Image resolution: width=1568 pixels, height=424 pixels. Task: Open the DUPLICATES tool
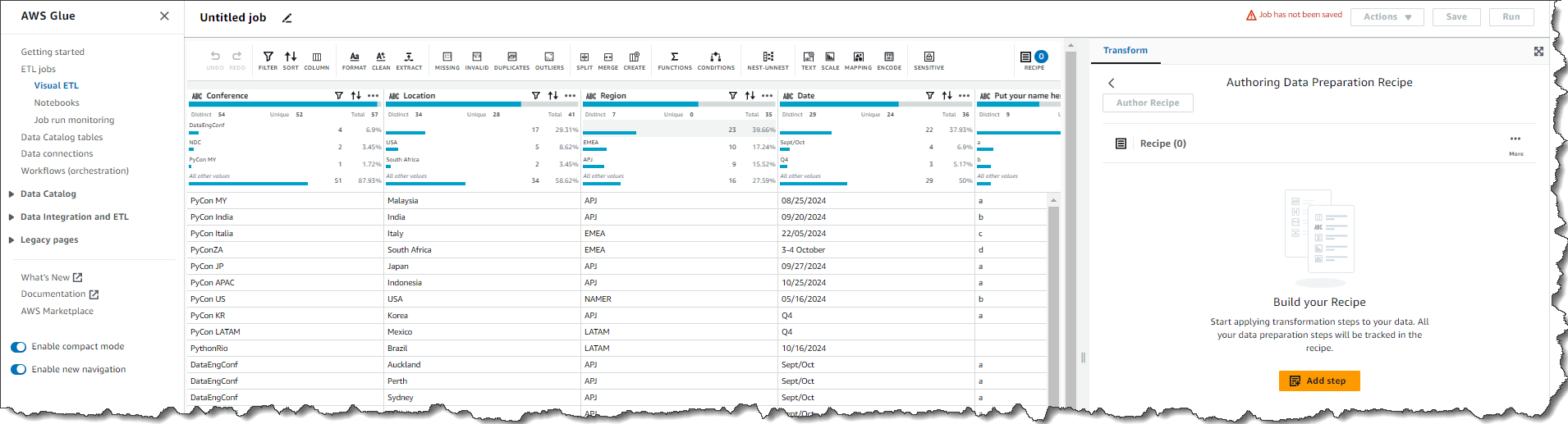click(x=511, y=60)
